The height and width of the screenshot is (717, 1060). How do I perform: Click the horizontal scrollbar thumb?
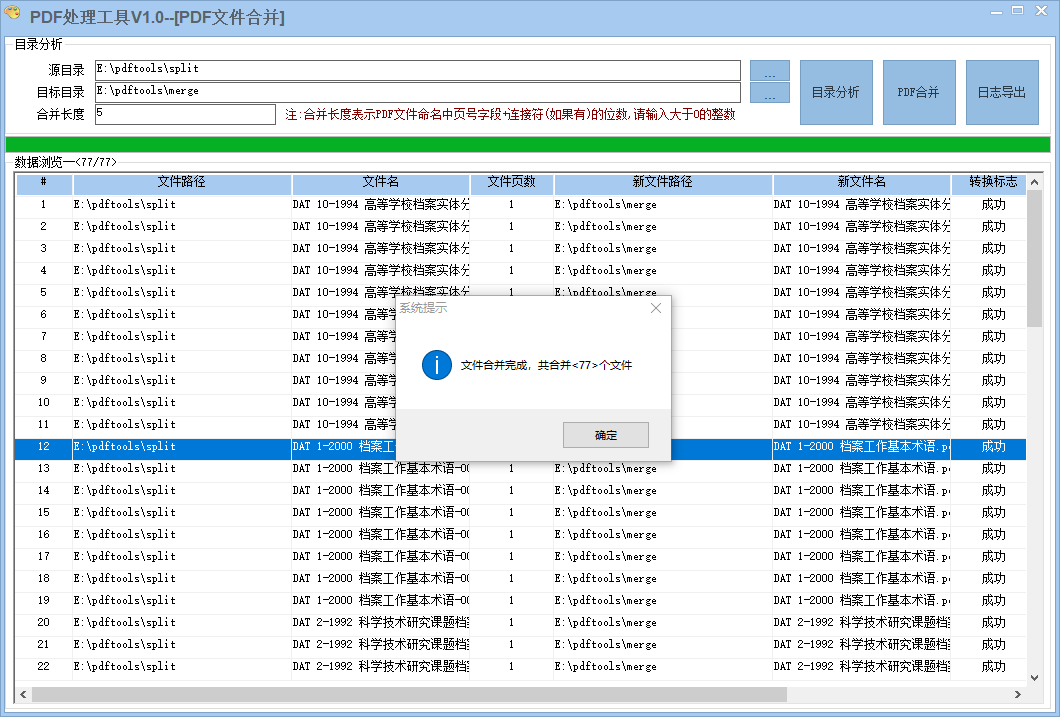[x=409, y=694]
